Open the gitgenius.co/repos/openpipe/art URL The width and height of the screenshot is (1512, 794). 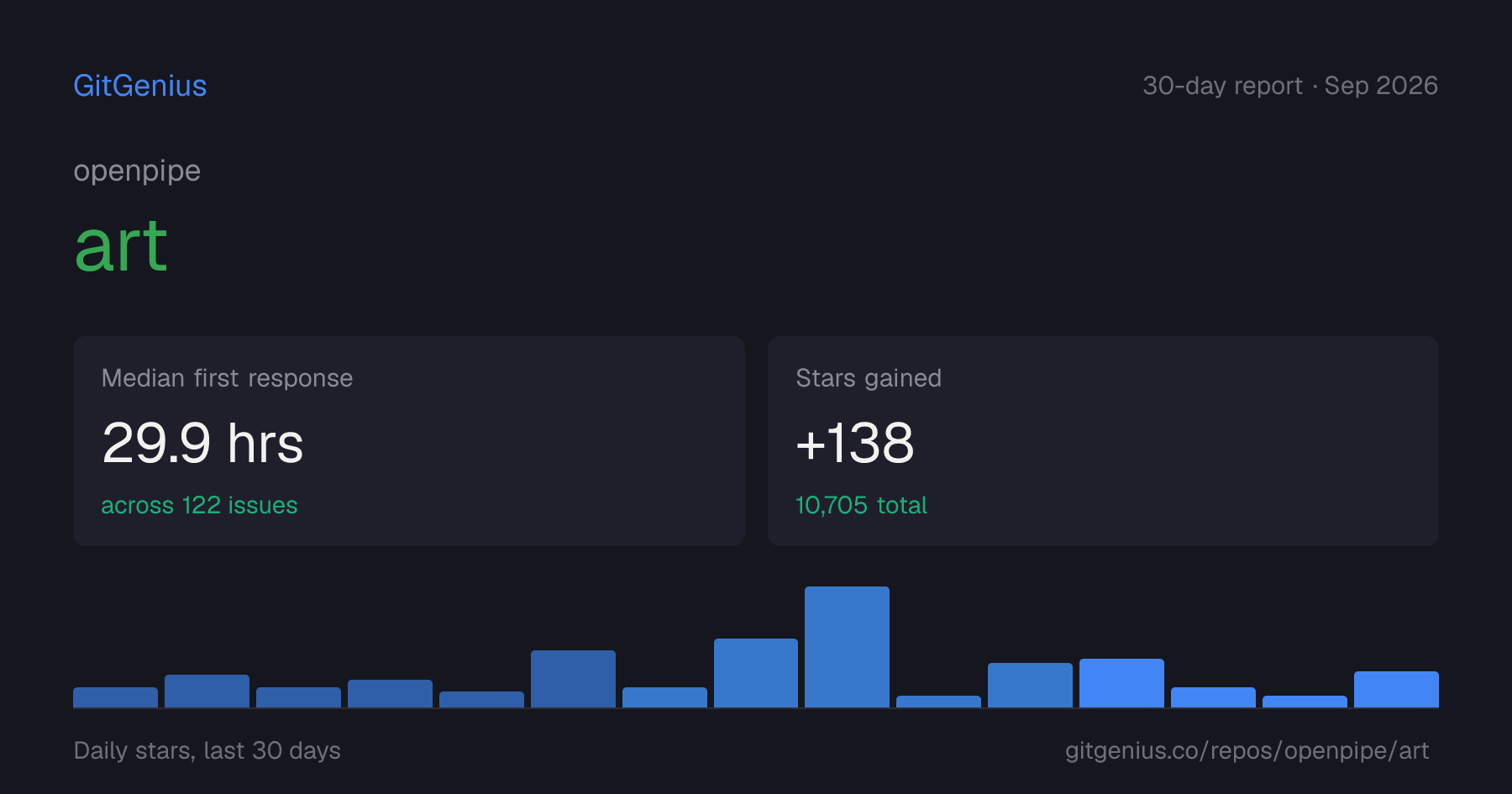[1247, 750]
